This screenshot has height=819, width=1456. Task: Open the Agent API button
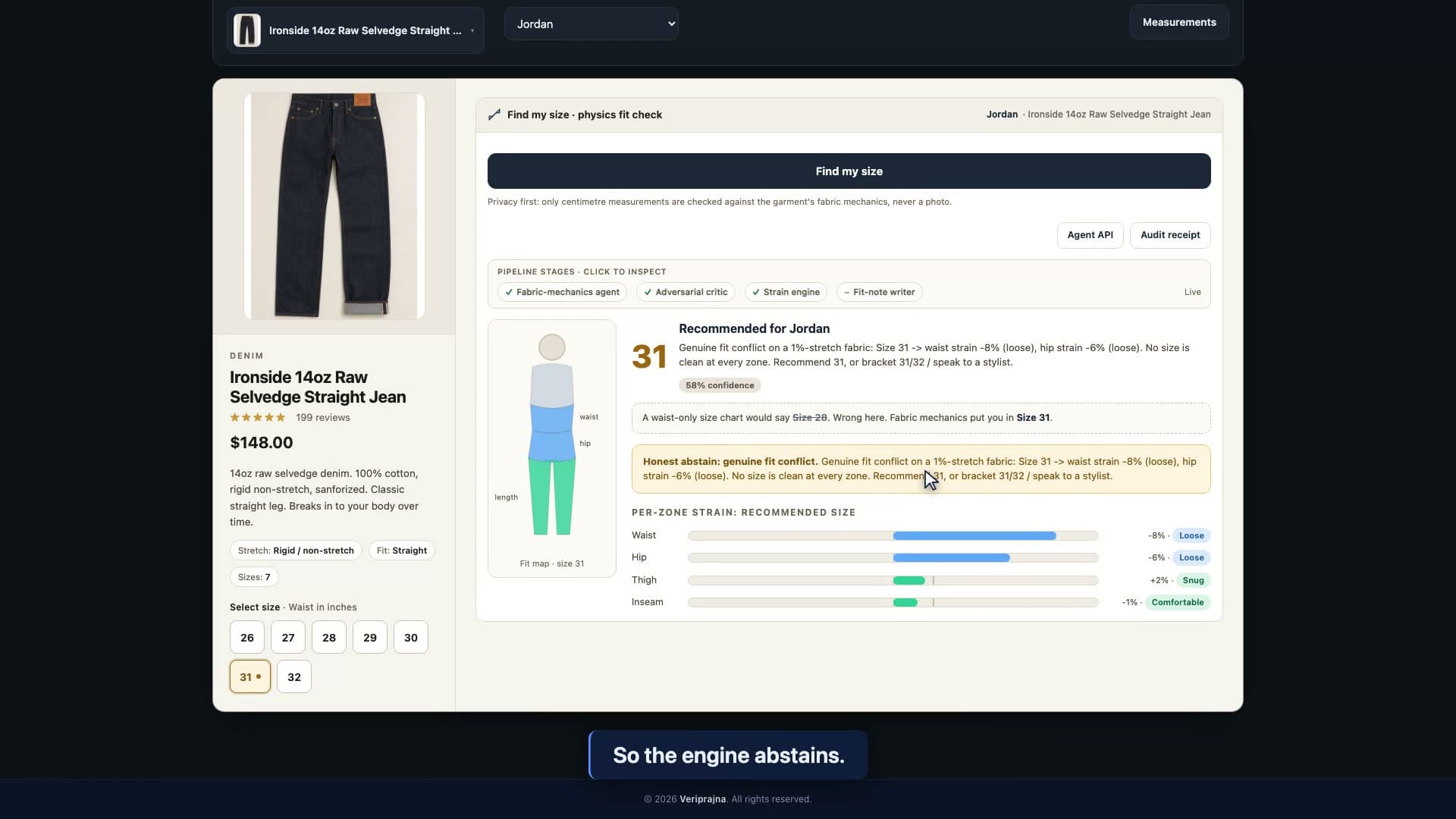click(1090, 235)
